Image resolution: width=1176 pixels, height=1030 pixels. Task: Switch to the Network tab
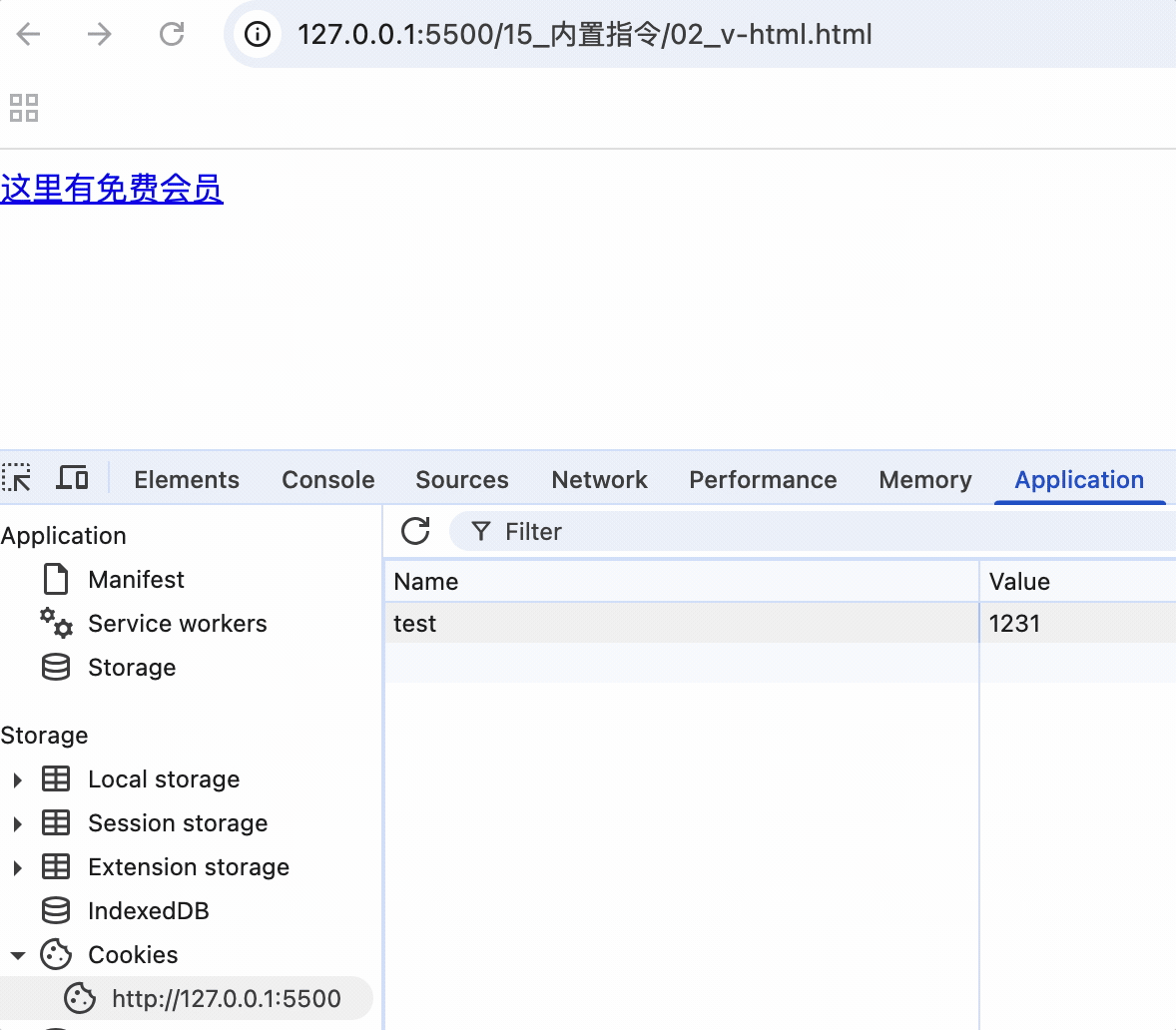(599, 480)
